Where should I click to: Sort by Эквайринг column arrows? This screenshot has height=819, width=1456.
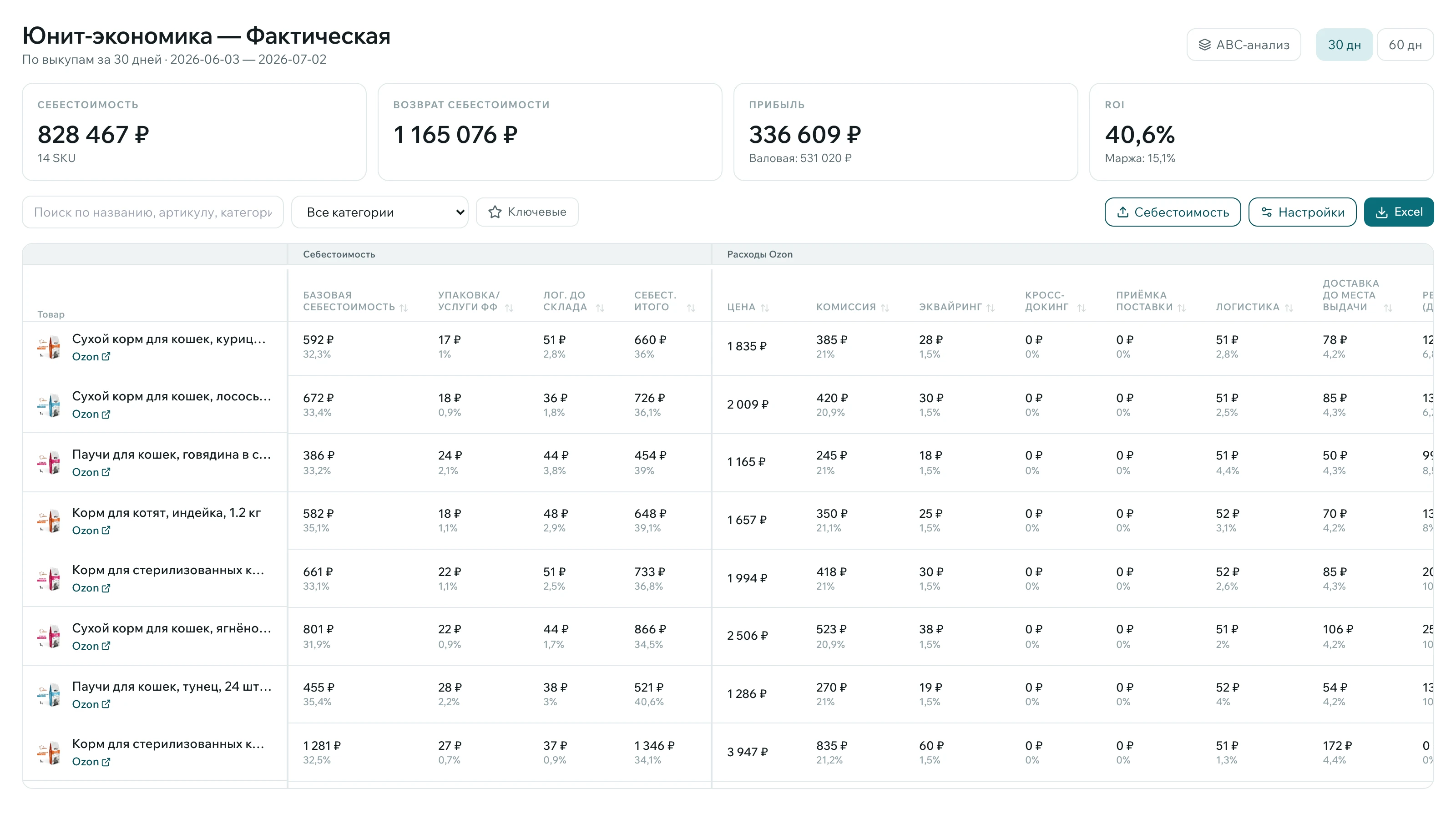[990, 308]
